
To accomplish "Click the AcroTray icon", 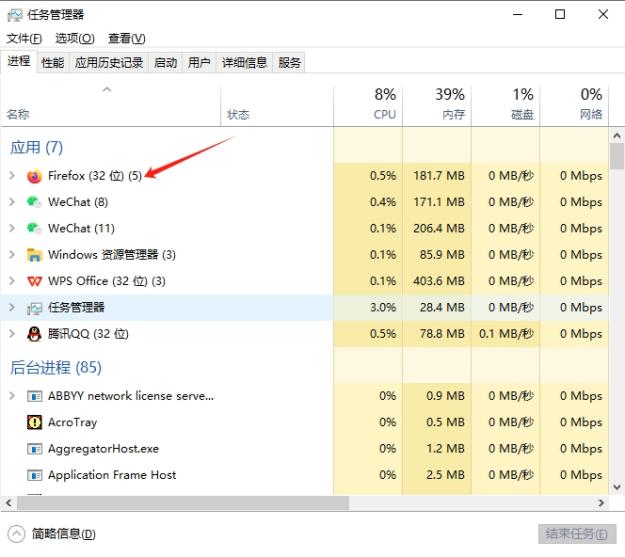I will tap(34, 422).
